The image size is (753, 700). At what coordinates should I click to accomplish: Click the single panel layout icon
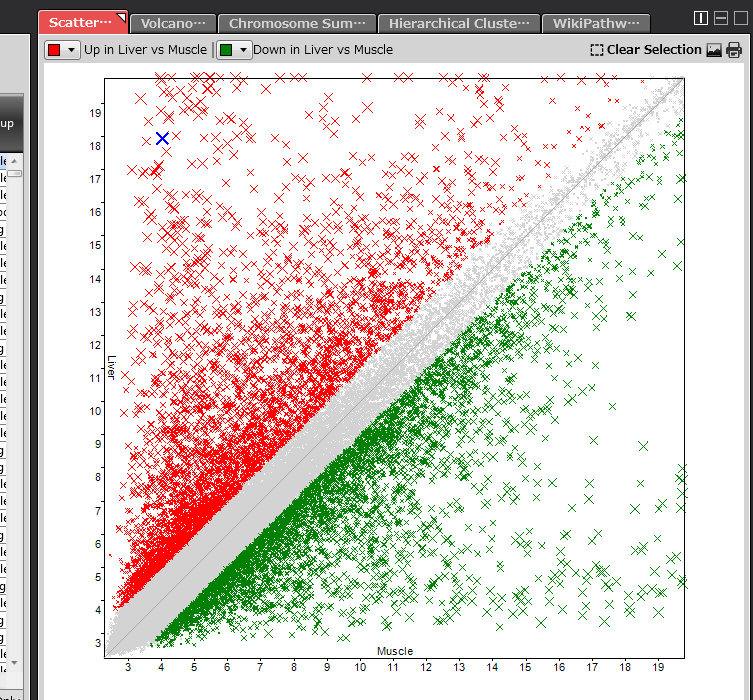740,18
